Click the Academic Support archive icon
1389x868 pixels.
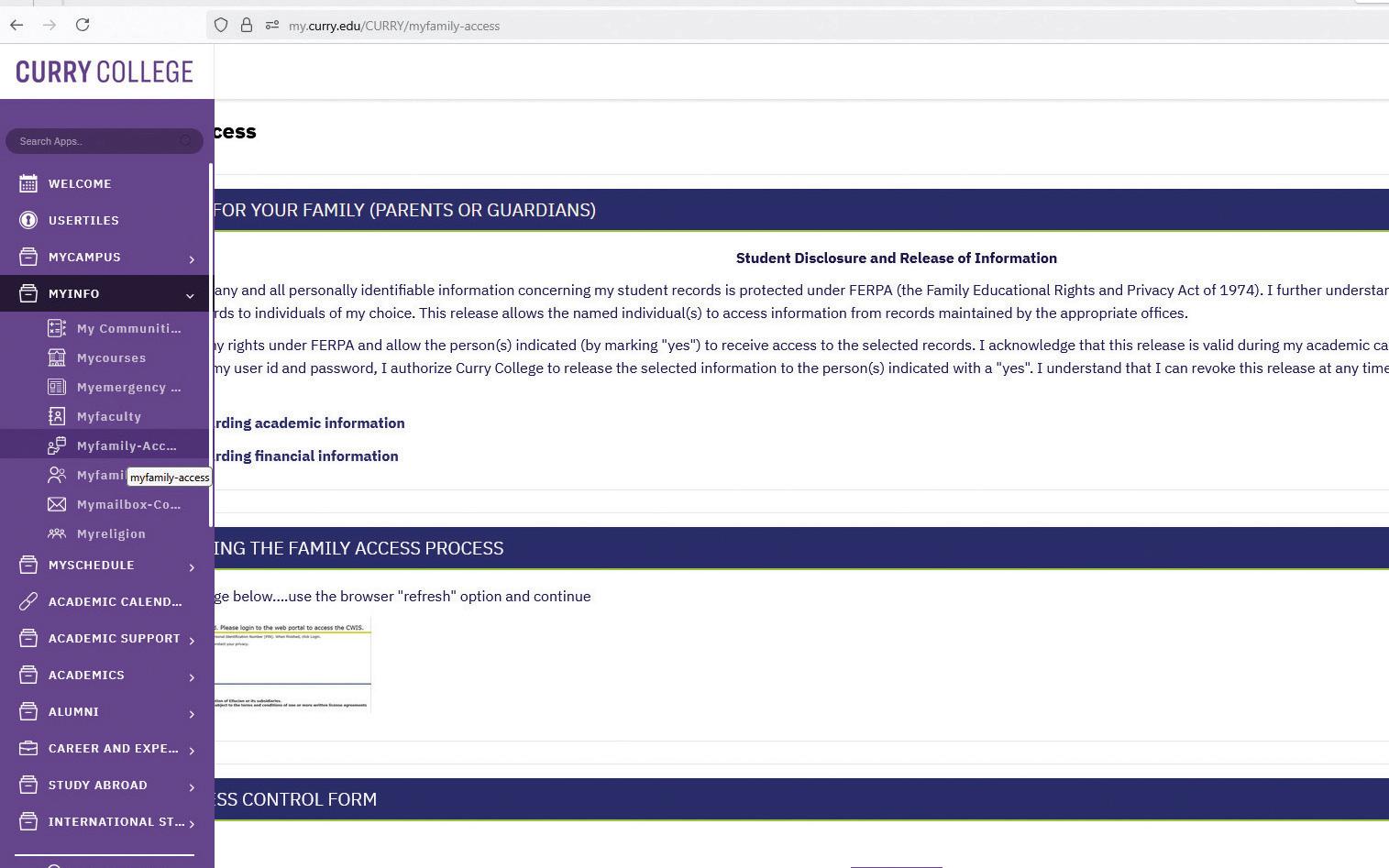[28, 638]
